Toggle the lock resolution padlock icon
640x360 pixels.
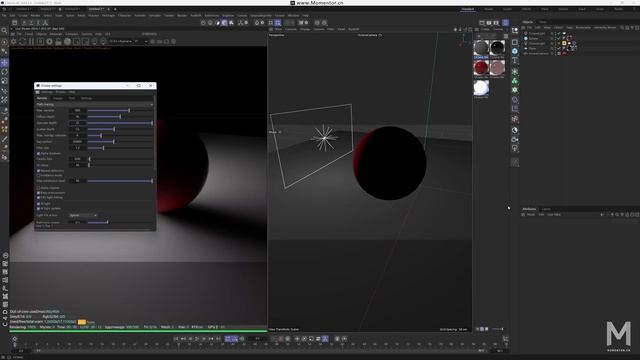(58, 41)
